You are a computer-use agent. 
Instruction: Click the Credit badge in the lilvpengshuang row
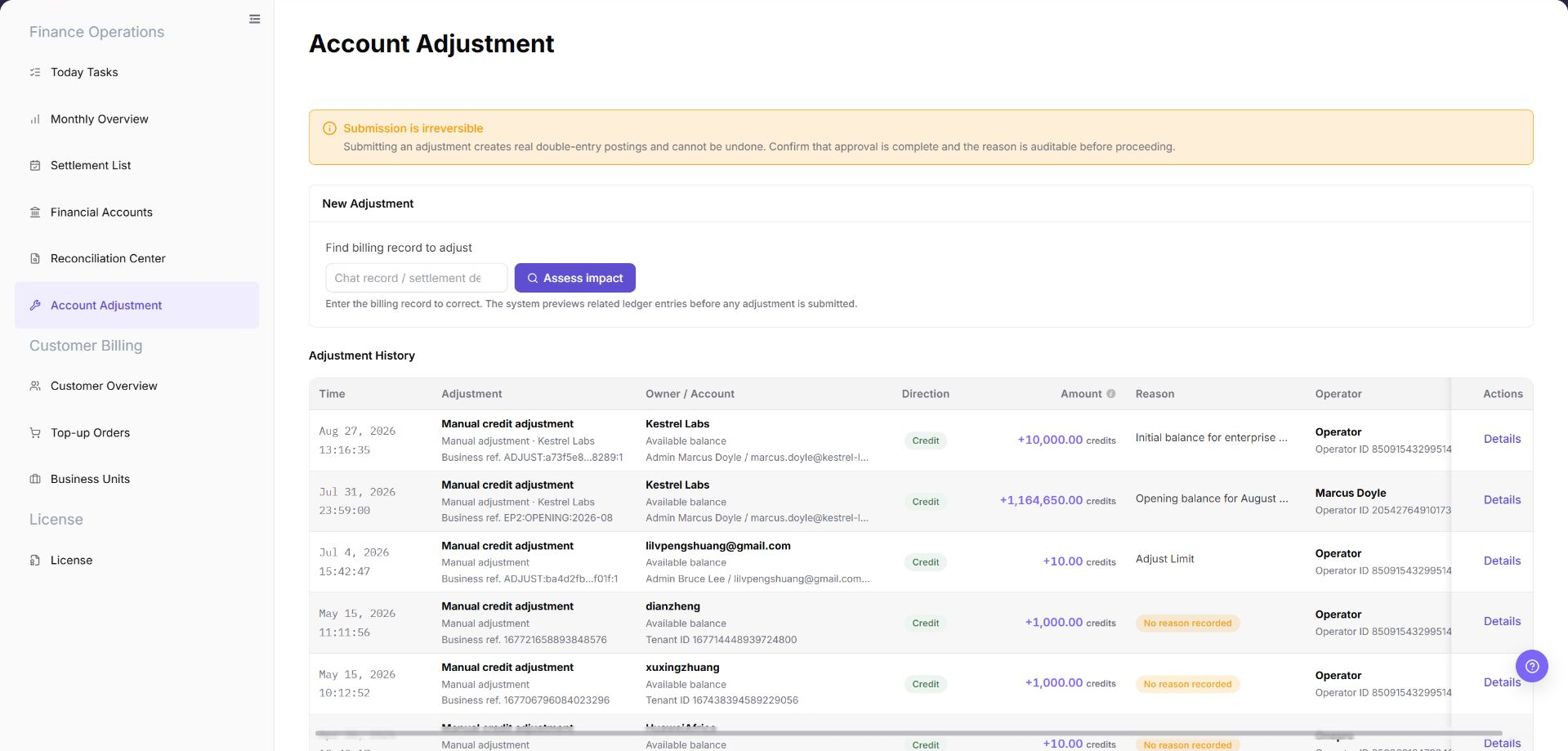point(925,562)
